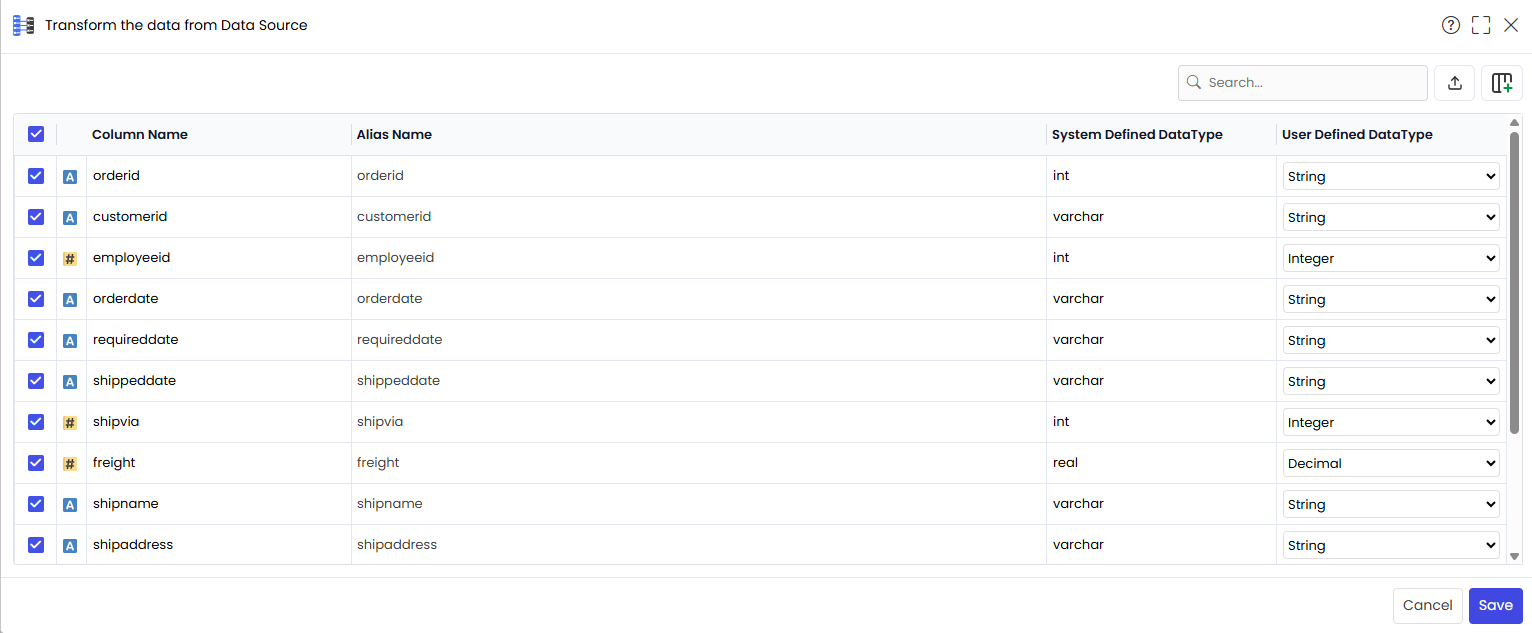
Task: Edit the alias name for shipaddress
Action: click(698, 545)
